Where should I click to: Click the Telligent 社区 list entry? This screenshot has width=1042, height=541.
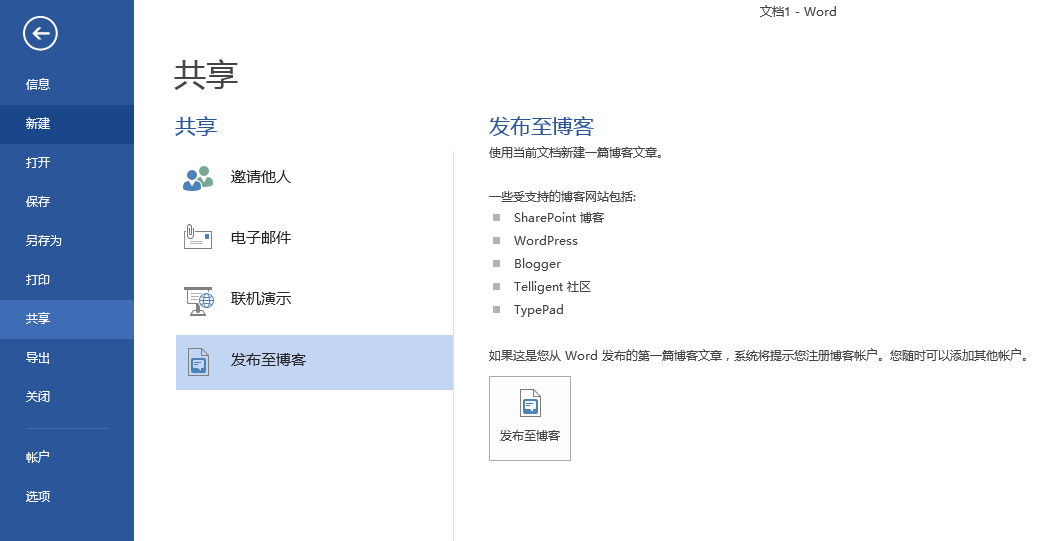click(552, 286)
